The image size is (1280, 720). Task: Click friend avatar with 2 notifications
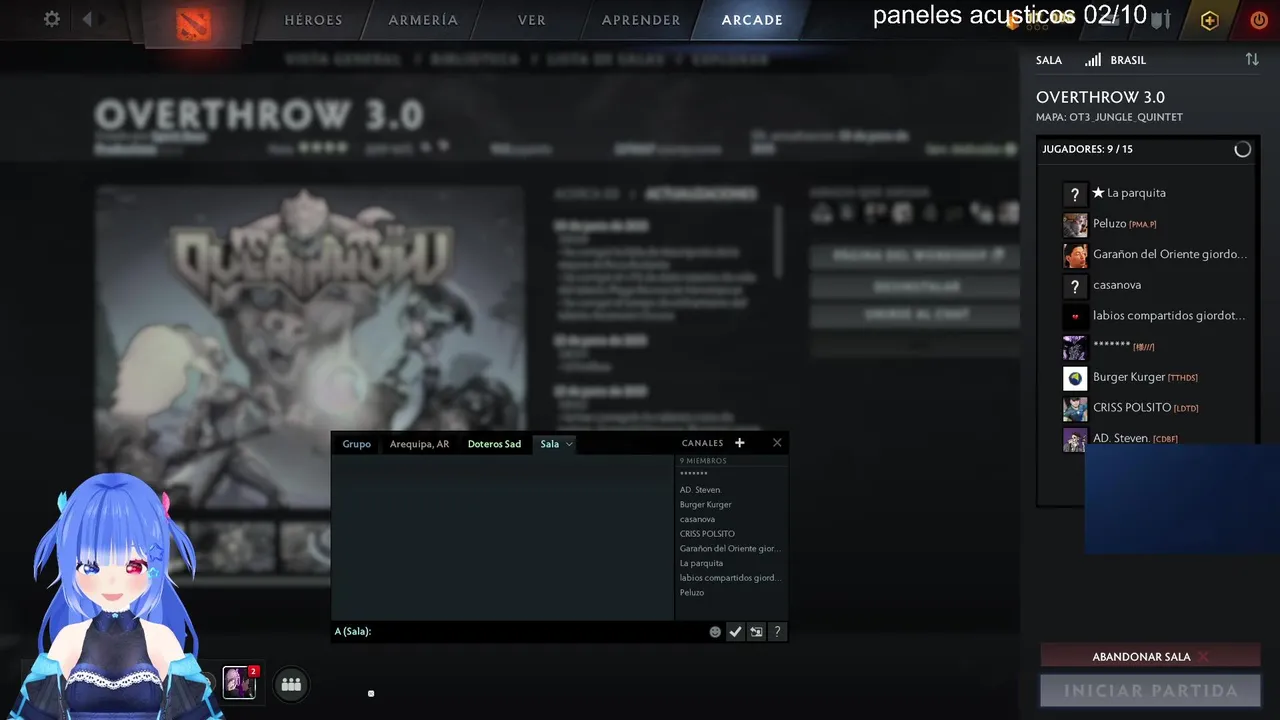239,682
